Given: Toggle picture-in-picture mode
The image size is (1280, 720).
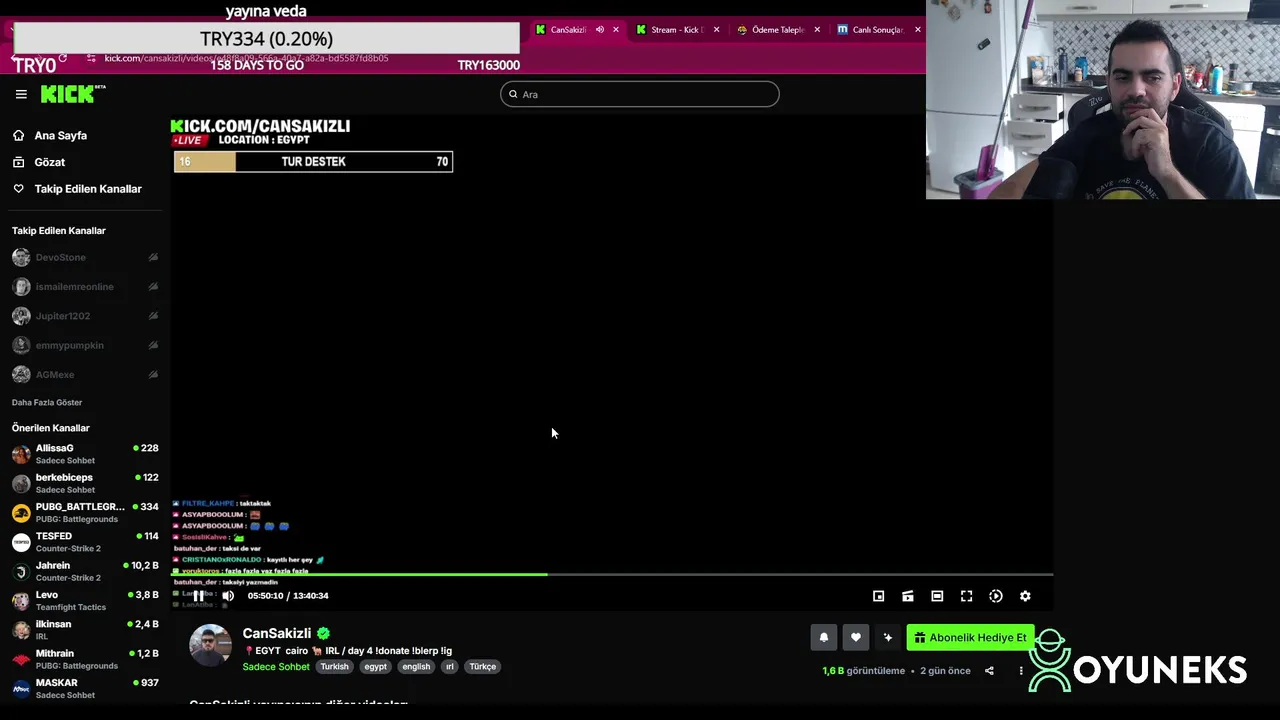Looking at the screenshot, I should [879, 596].
